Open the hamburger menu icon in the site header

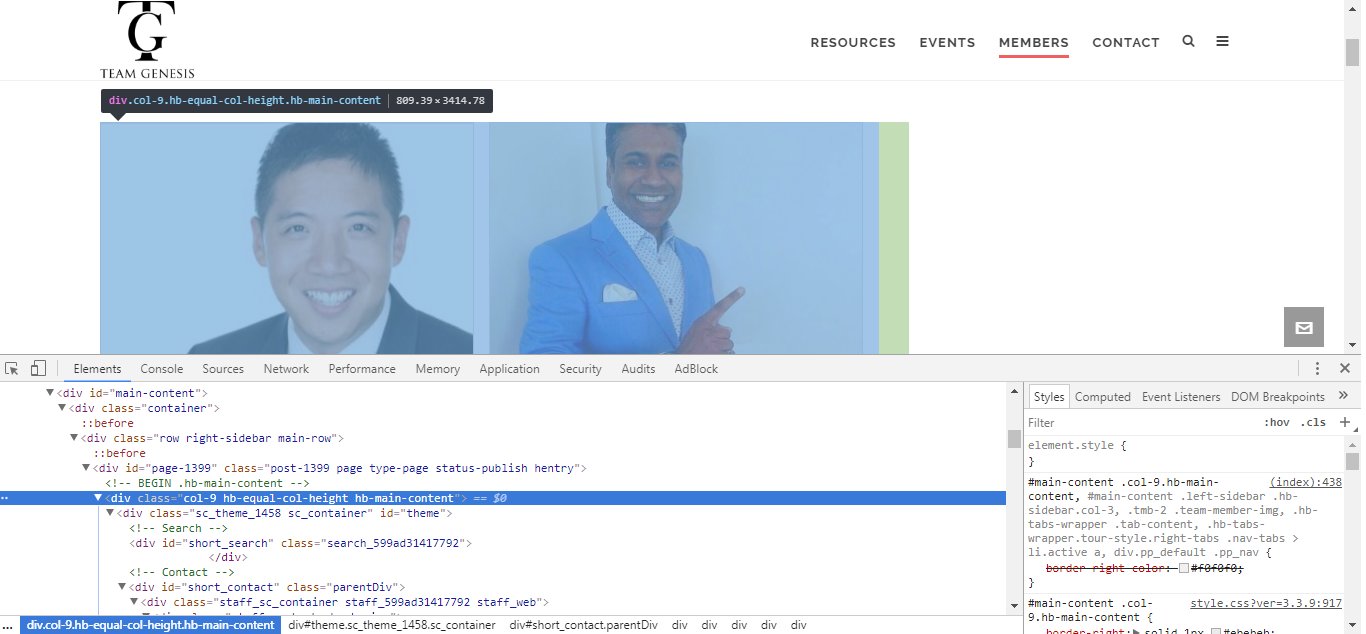click(1222, 42)
